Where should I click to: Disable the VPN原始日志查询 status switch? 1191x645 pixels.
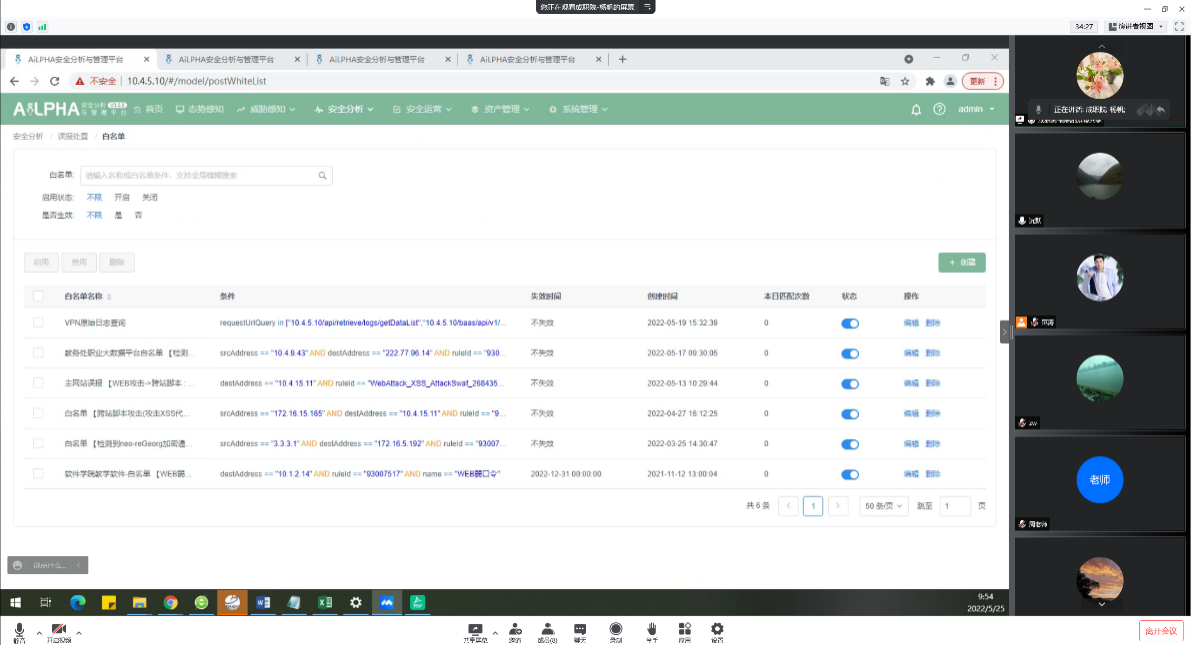click(x=850, y=323)
